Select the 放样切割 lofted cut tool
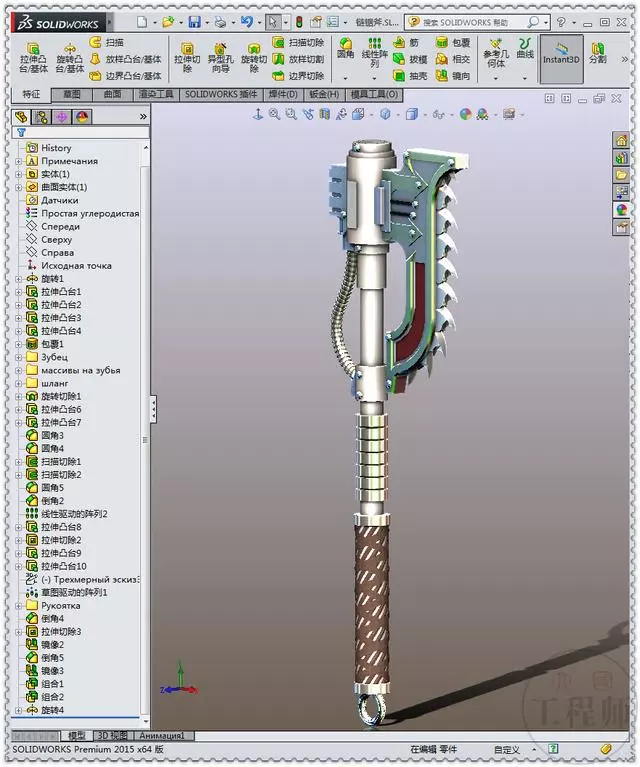Viewport: 640px width, 767px height. click(x=298, y=59)
